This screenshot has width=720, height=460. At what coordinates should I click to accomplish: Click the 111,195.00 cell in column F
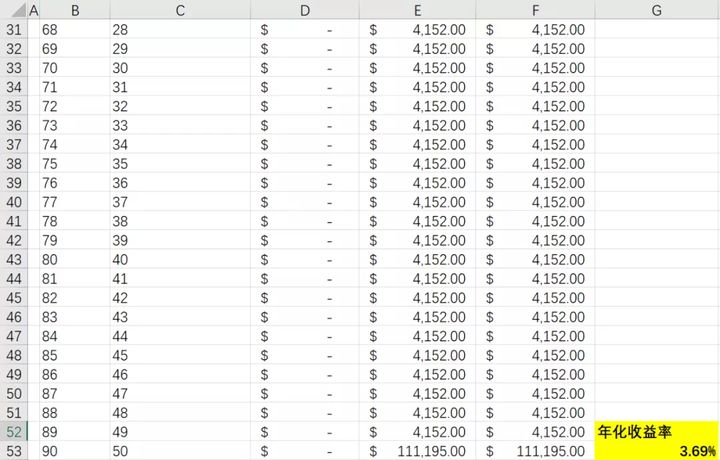tap(535, 451)
